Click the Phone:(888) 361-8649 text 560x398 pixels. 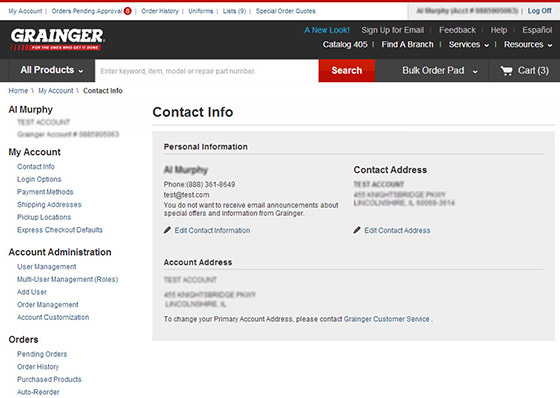click(x=199, y=184)
